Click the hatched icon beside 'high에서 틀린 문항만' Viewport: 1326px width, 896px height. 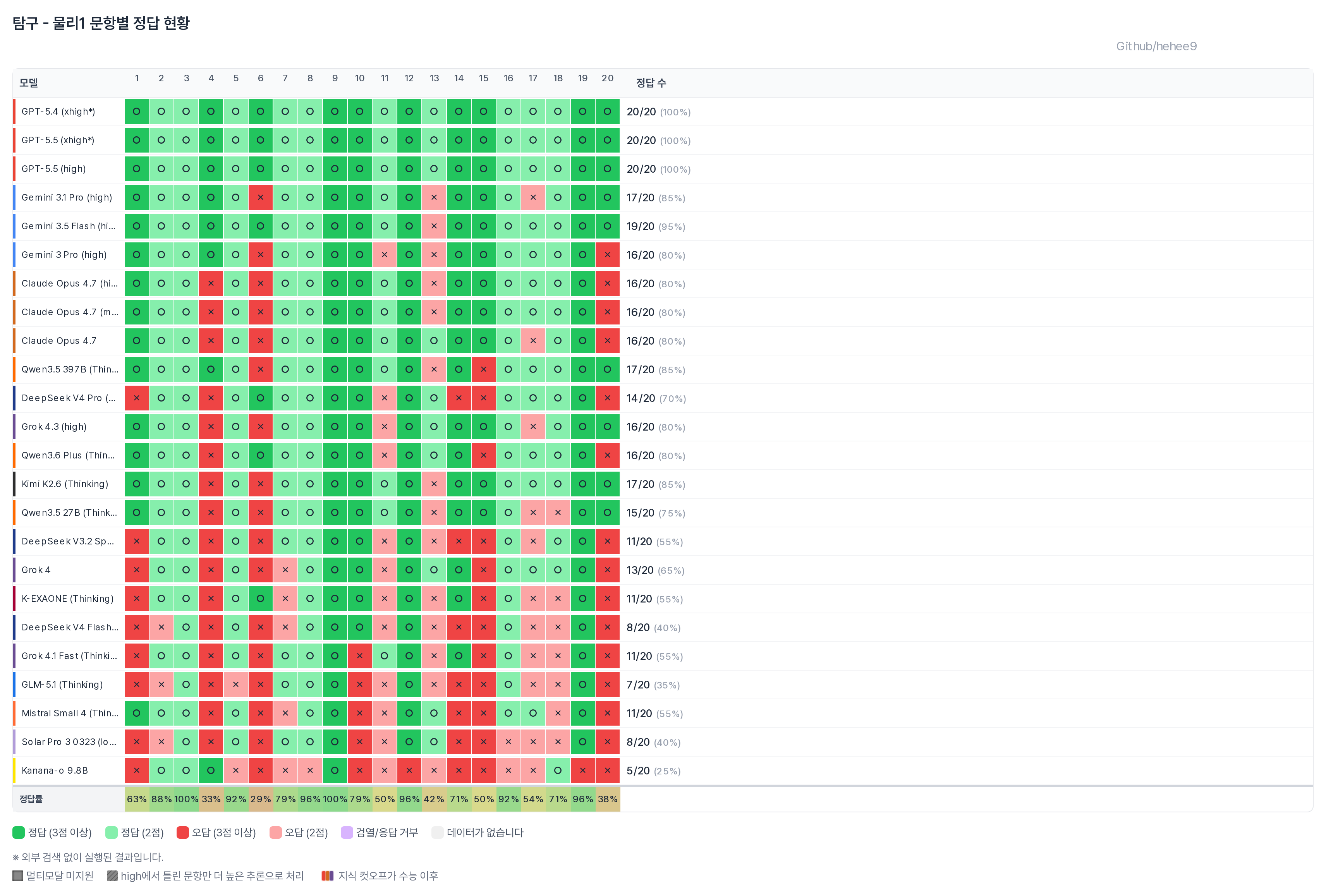click(112, 875)
